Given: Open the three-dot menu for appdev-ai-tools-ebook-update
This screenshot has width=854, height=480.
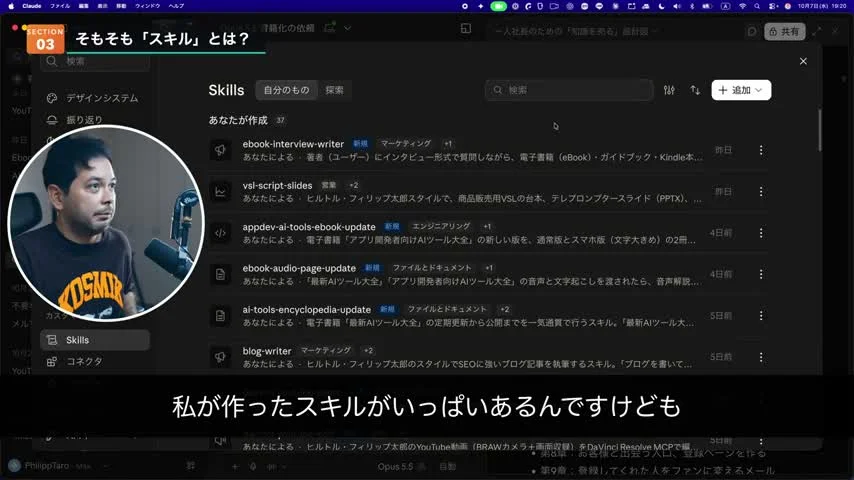Looking at the screenshot, I should [x=761, y=233].
